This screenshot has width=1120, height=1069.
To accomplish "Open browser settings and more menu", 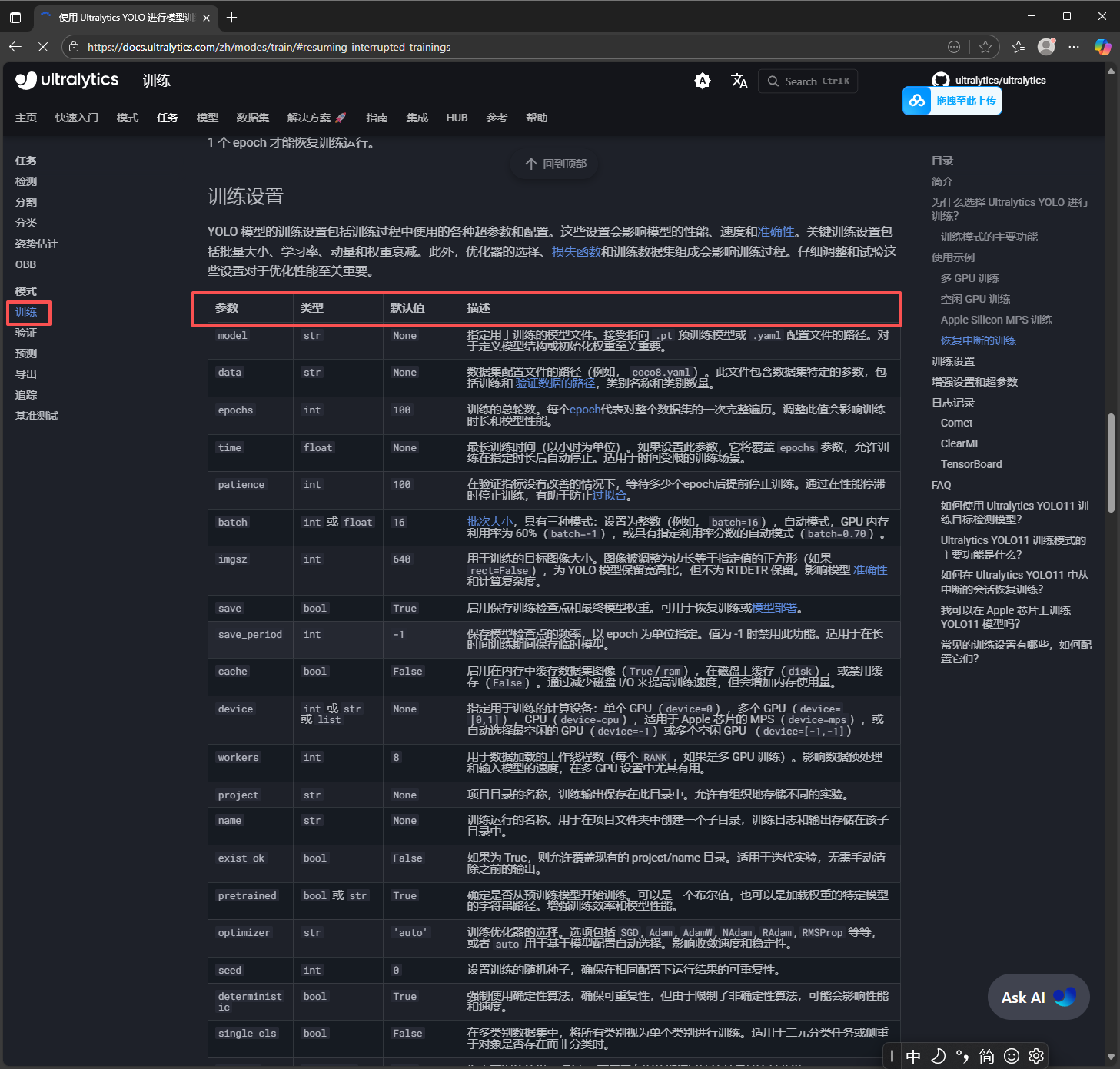I will pos(1074,47).
